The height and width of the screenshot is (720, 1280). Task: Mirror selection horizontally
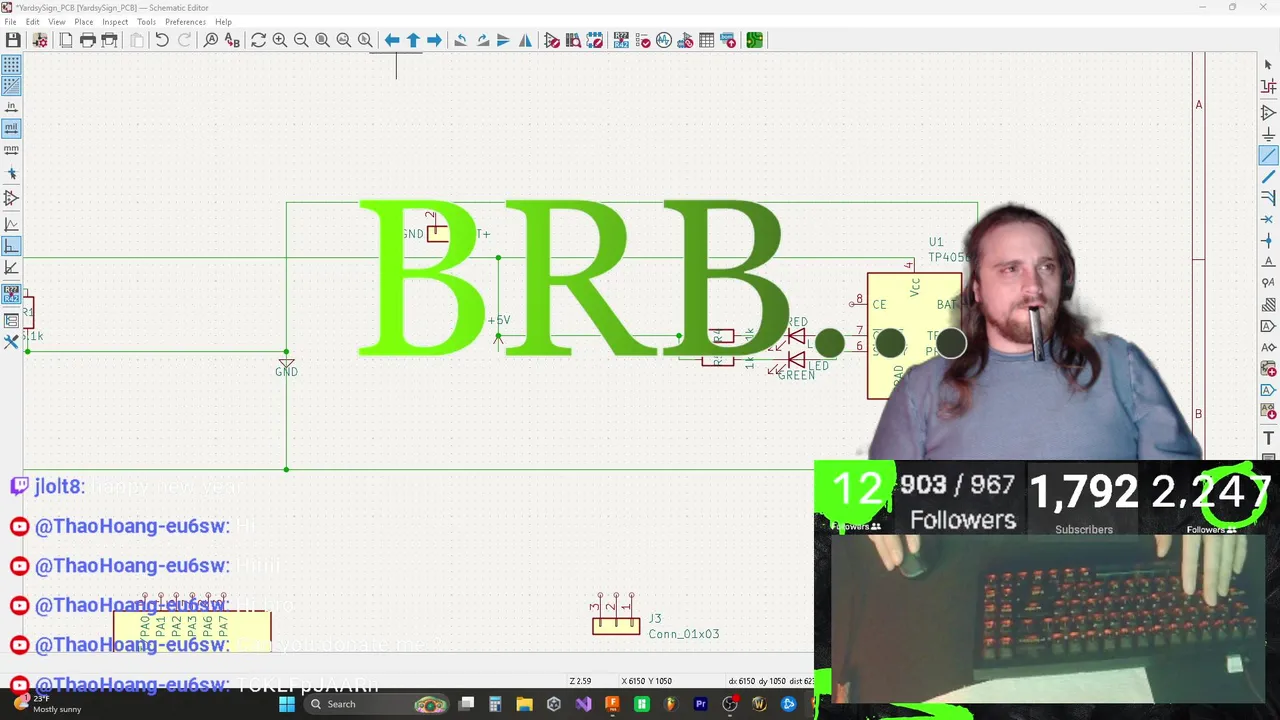(x=525, y=40)
